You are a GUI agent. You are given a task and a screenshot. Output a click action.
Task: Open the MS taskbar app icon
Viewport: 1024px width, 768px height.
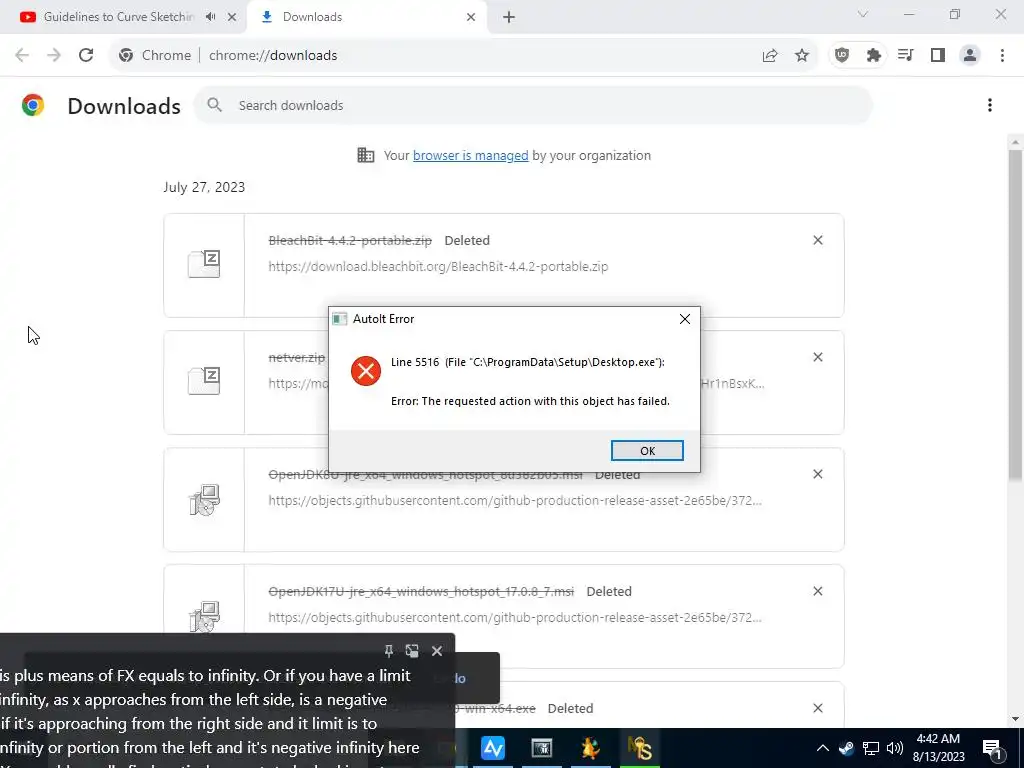[639, 748]
